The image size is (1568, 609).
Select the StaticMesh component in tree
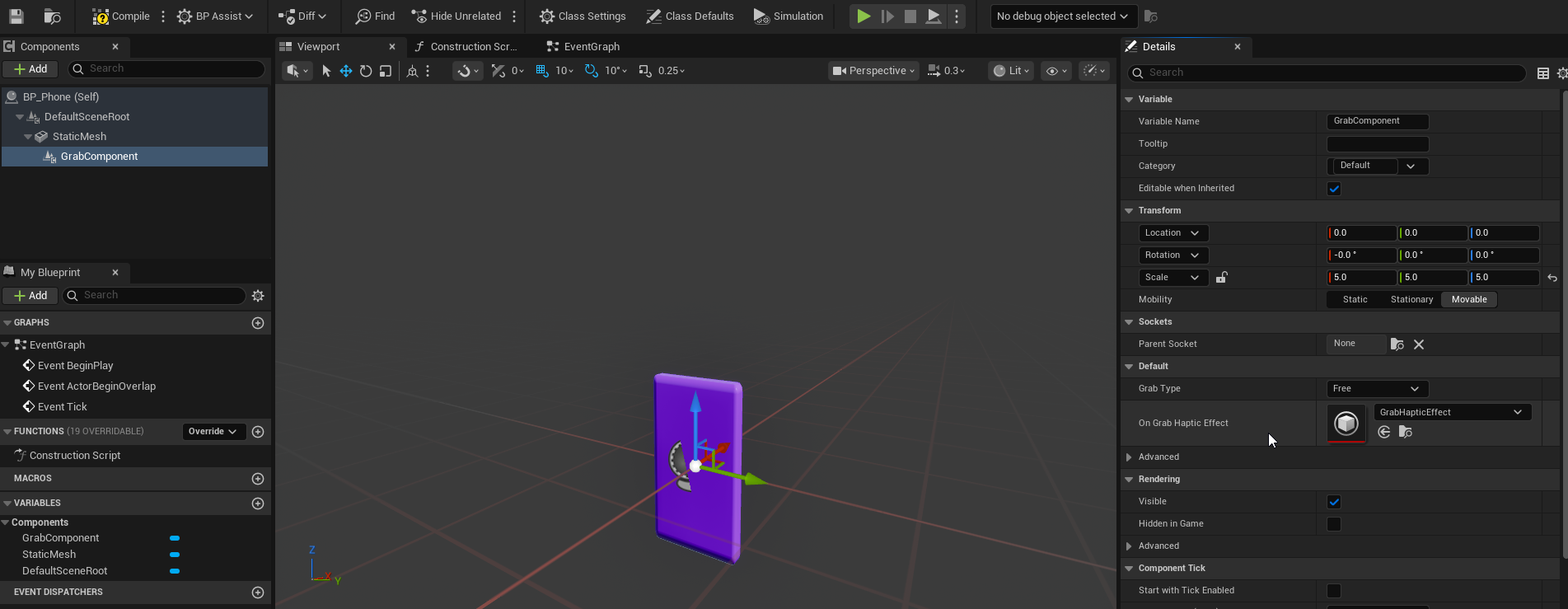coord(79,137)
